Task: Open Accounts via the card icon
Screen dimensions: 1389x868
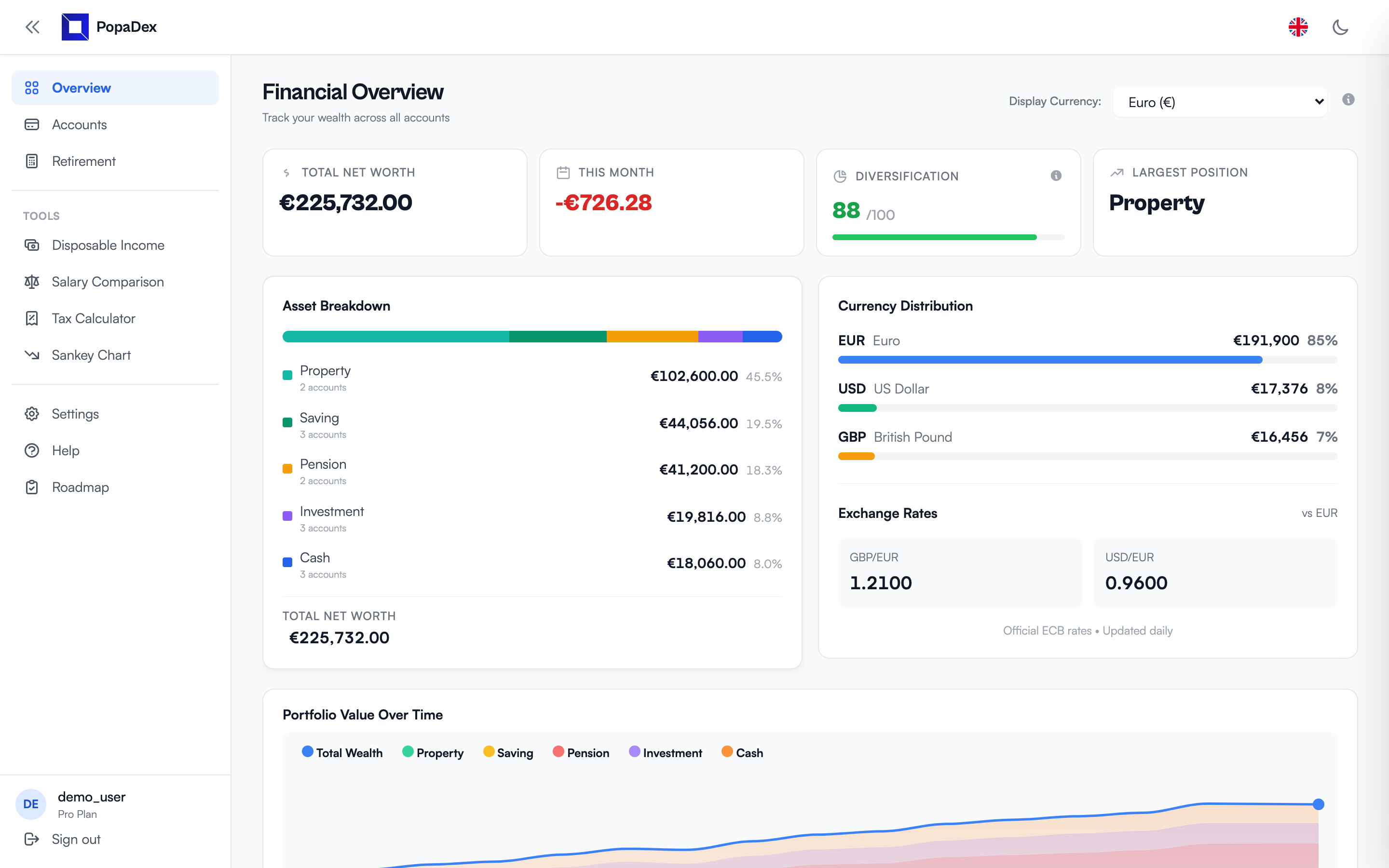Action: (x=32, y=124)
